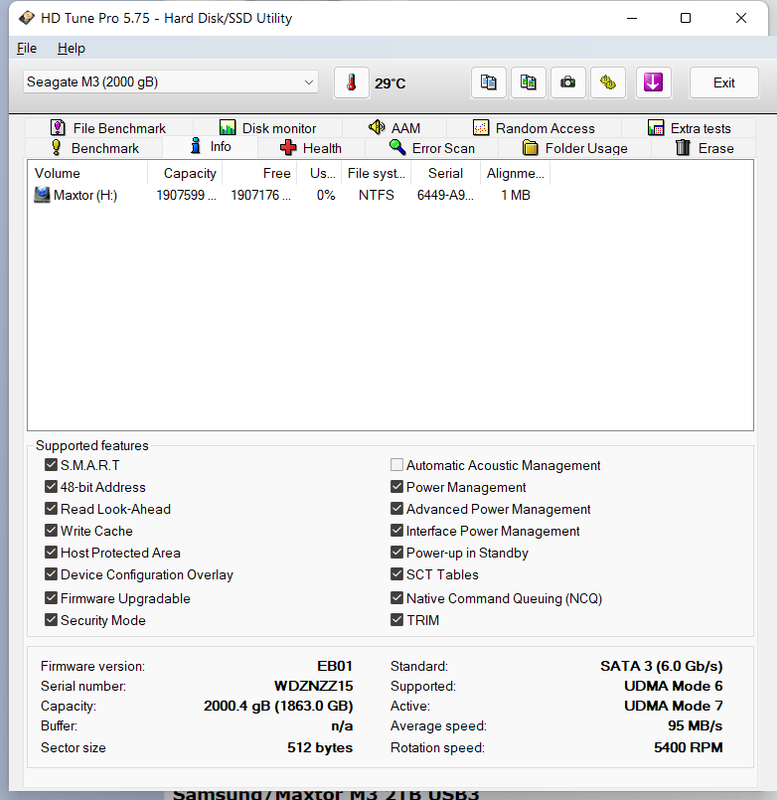777x800 pixels.
Task: Toggle the Security Mode checkbox
Action: [x=51, y=620]
